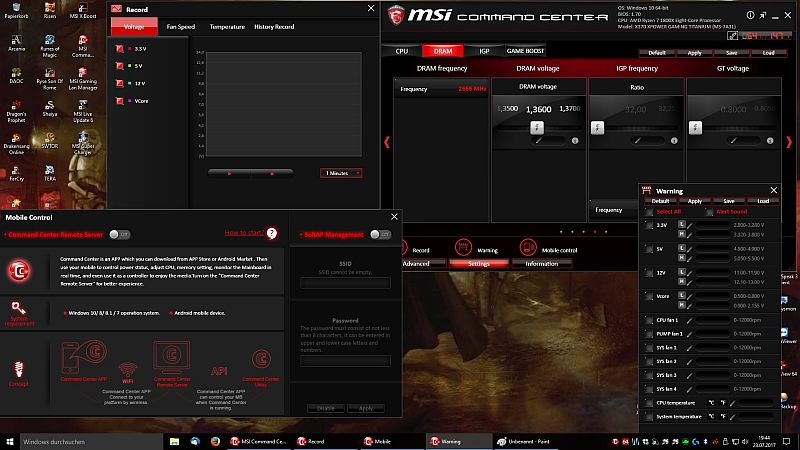The width and height of the screenshot is (800, 450).
Task: Check the SYS fan 2 checkbox in Warning
Action: coord(649,361)
